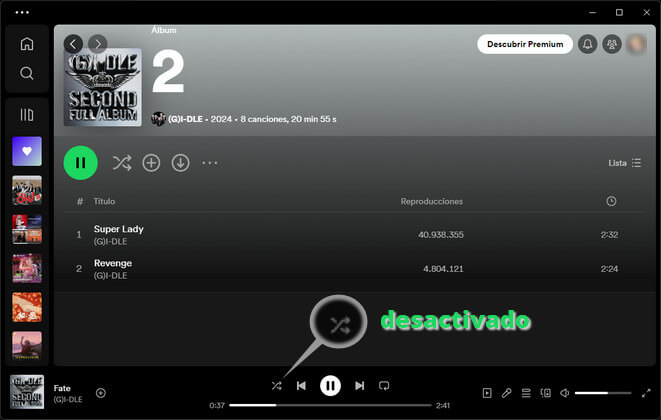Open (G)I-DLE artist link in player bar

pyautogui.click(x=68, y=399)
